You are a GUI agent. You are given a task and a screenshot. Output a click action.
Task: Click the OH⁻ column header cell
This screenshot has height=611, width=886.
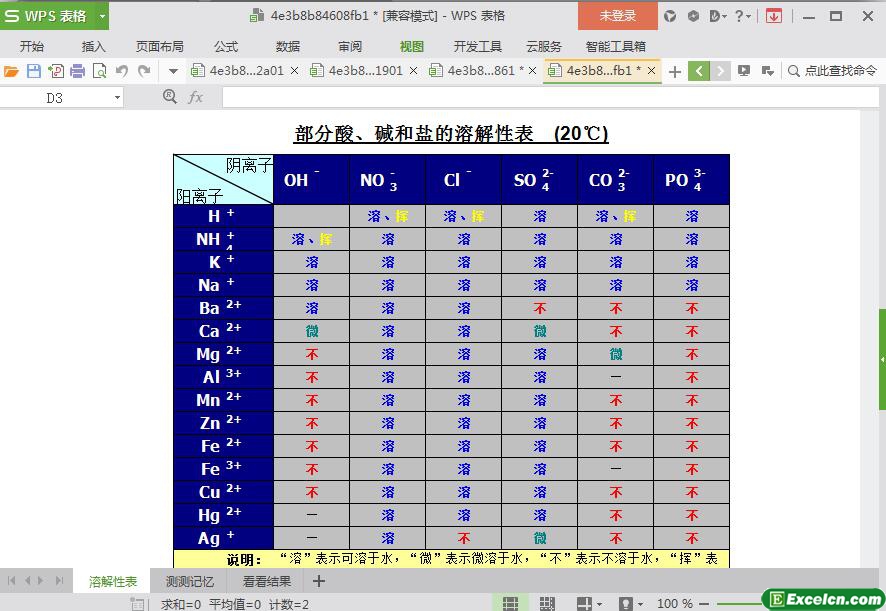coord(311,180)
